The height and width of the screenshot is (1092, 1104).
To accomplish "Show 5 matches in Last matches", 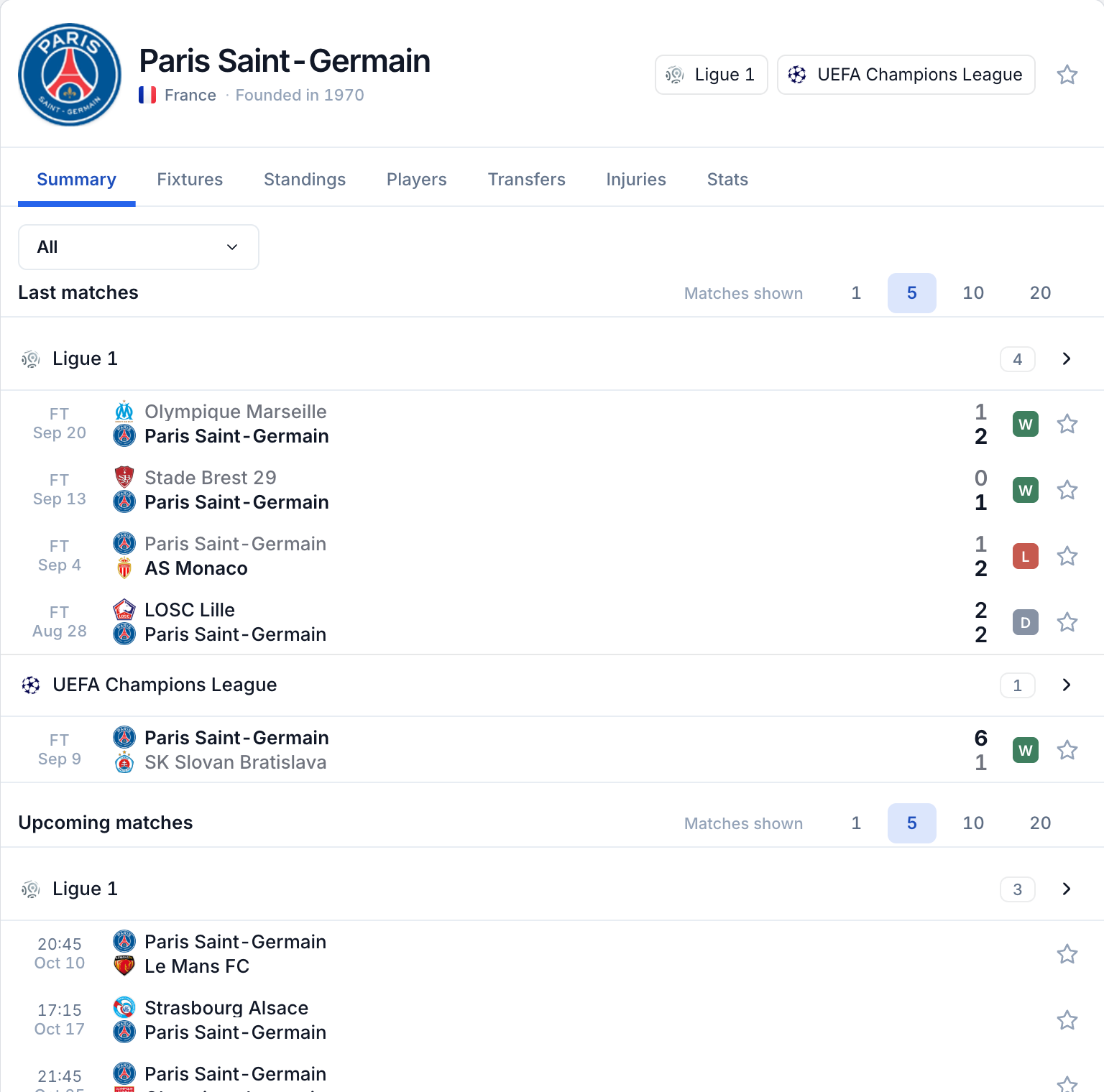I will (912, 293).
